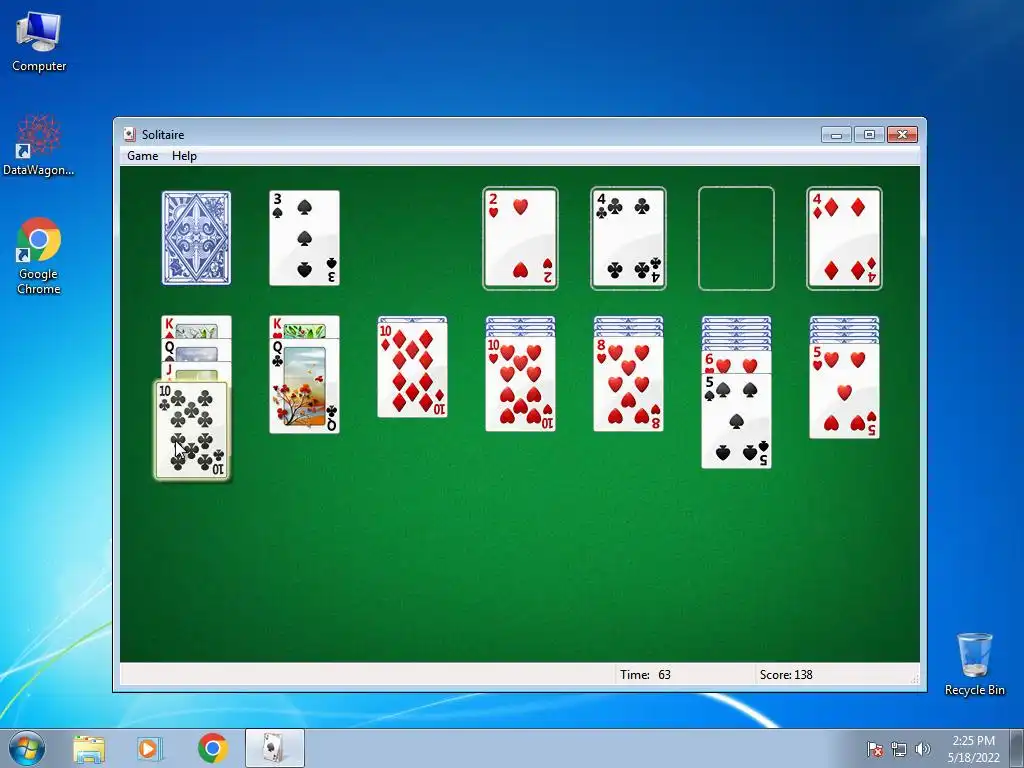Click the Solitaire title bar icon
The height and width of the screenshot is (768, 1024).
coord(130,135)
